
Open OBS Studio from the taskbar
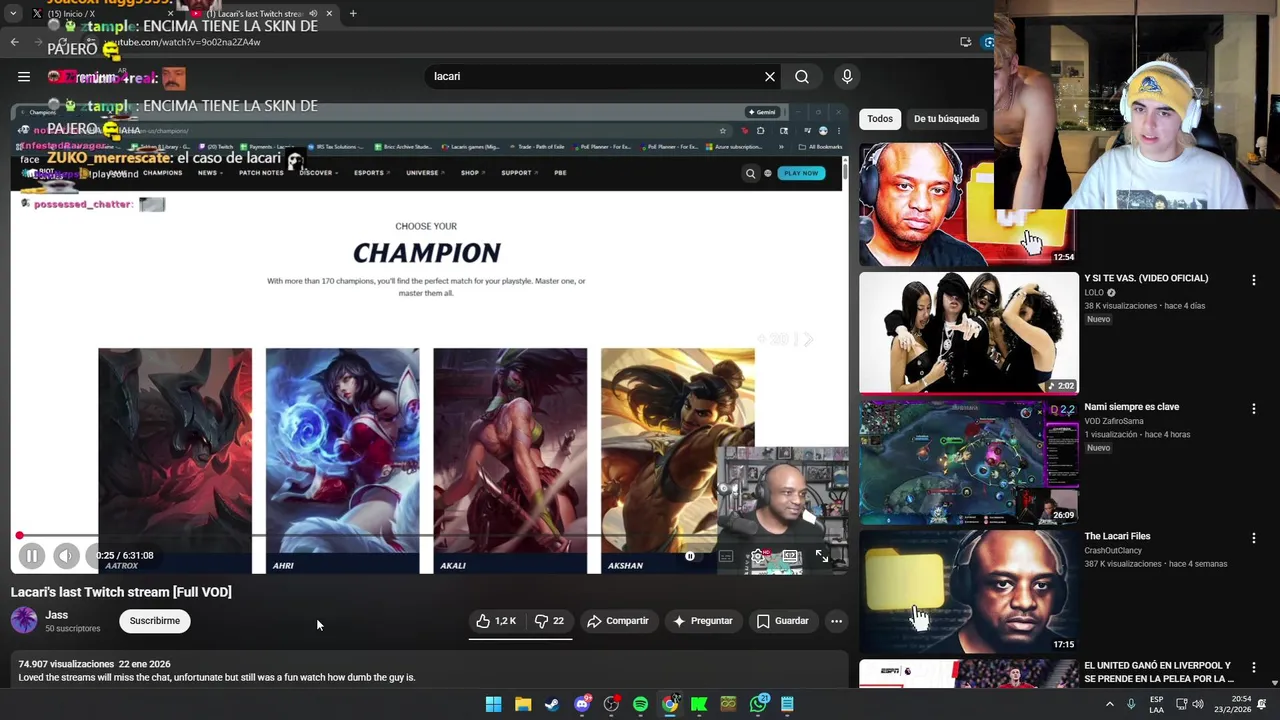(611, 704)
